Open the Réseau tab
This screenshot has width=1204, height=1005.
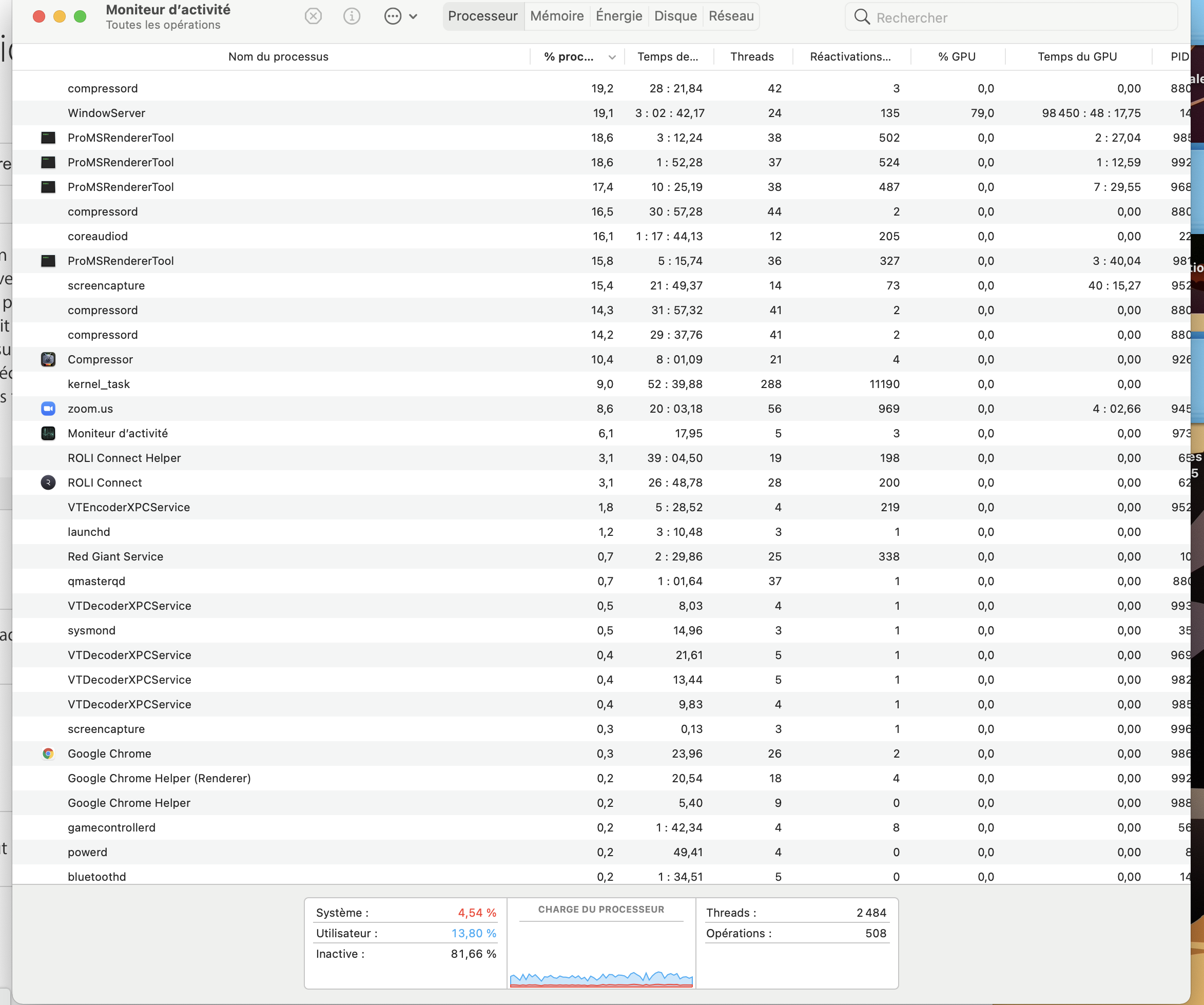730,16
